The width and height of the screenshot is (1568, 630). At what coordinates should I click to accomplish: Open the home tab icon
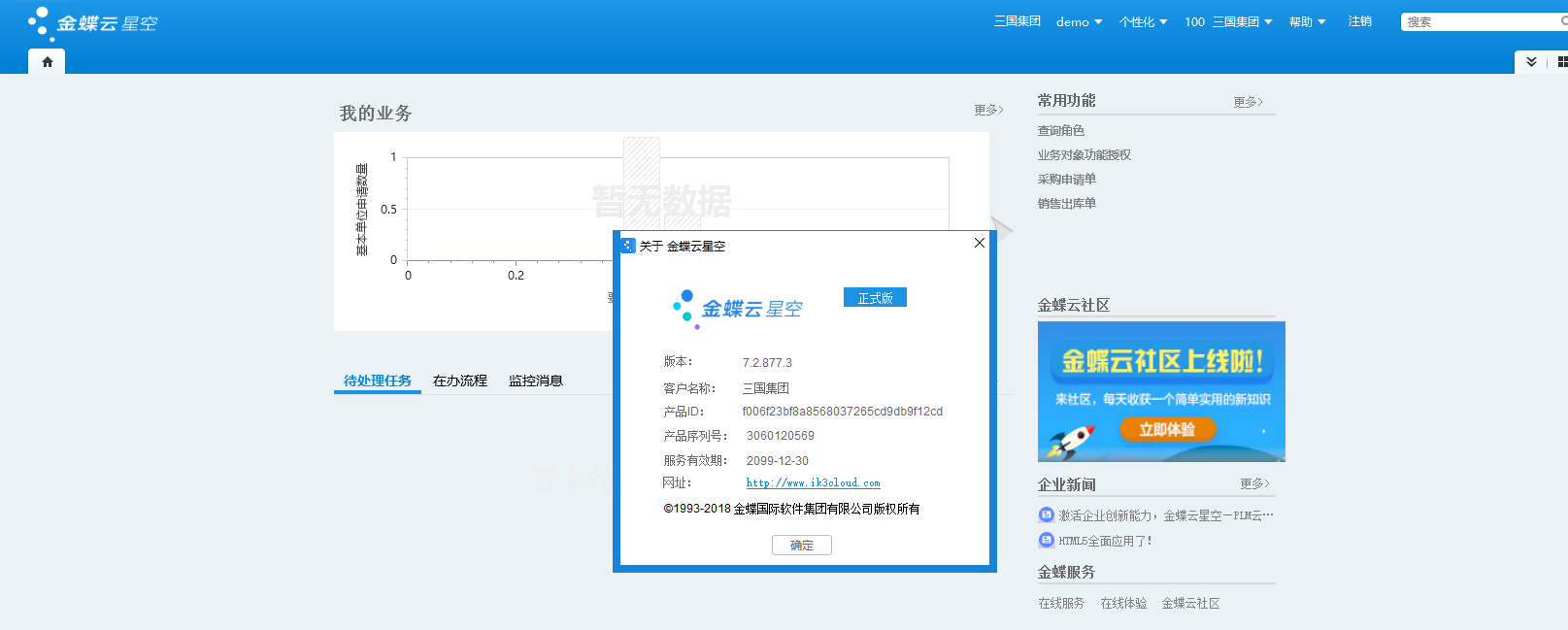click(x=47, y=61)
